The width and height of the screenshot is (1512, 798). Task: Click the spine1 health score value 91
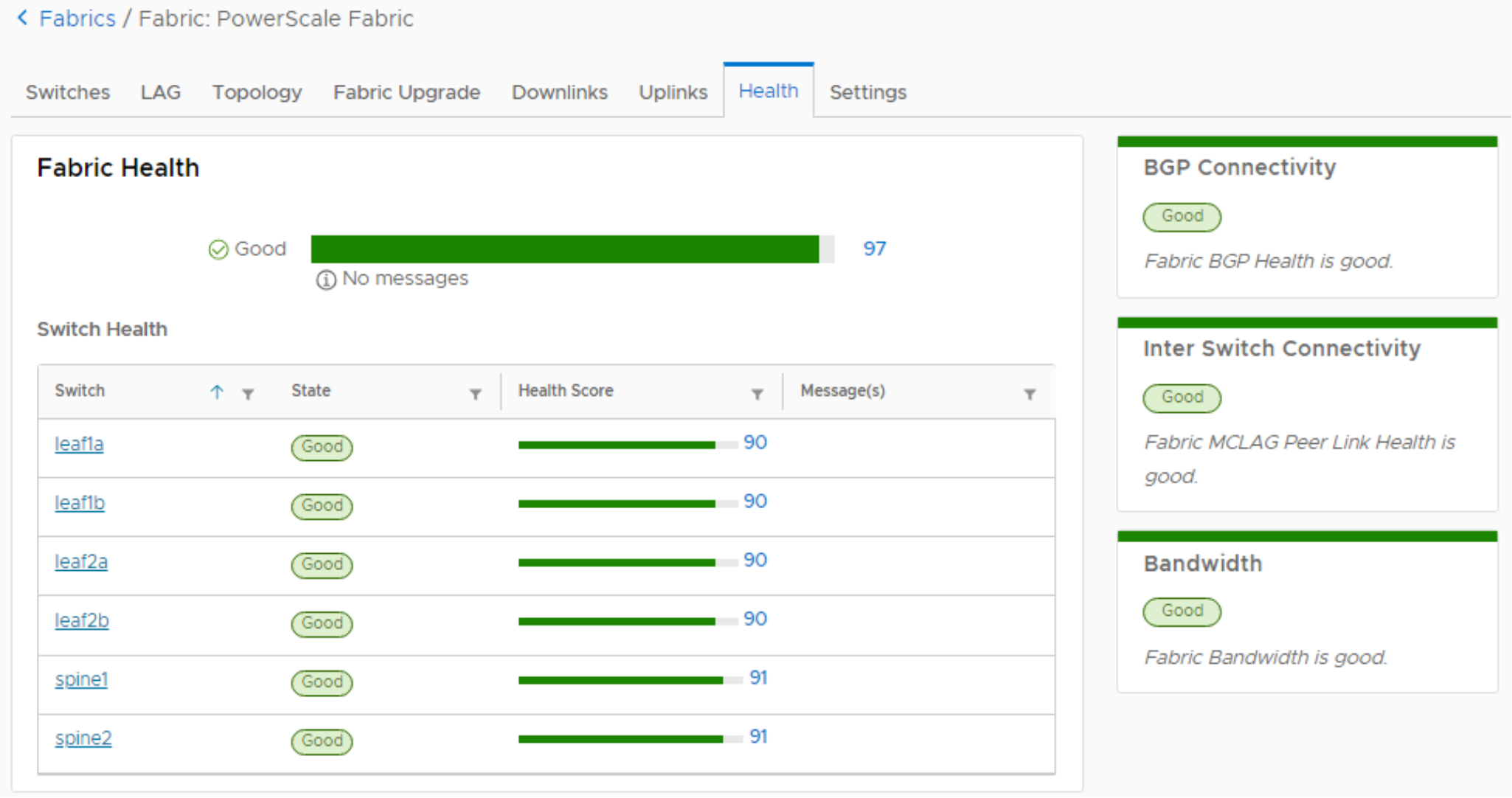click(x=758, y=678)
